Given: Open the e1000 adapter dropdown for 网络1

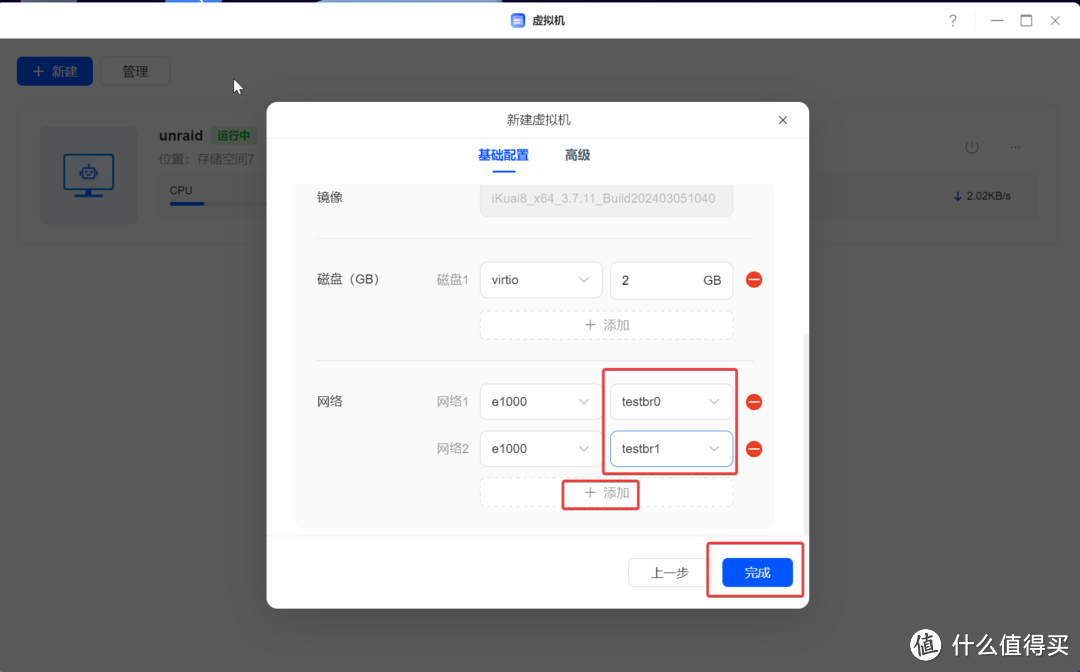Looking at the screenshot, I should coord(540,401).
